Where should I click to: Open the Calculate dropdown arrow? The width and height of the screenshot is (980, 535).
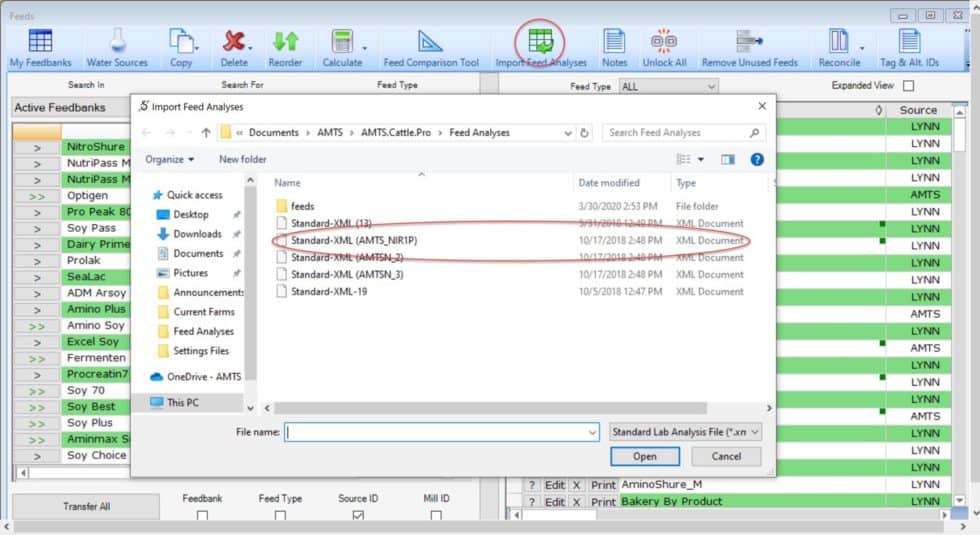pos(364,48)
